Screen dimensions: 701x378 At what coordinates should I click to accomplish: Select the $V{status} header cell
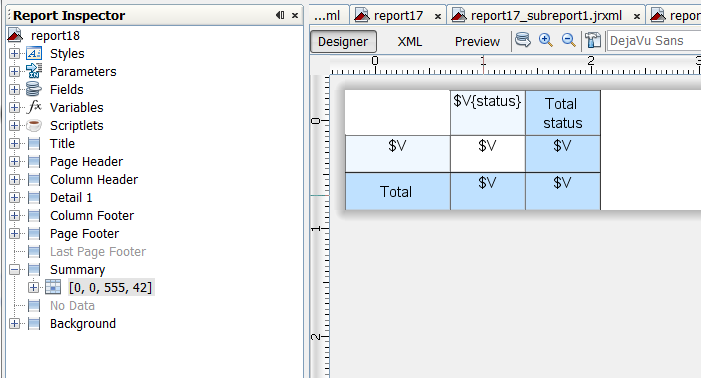pos(487,113)
